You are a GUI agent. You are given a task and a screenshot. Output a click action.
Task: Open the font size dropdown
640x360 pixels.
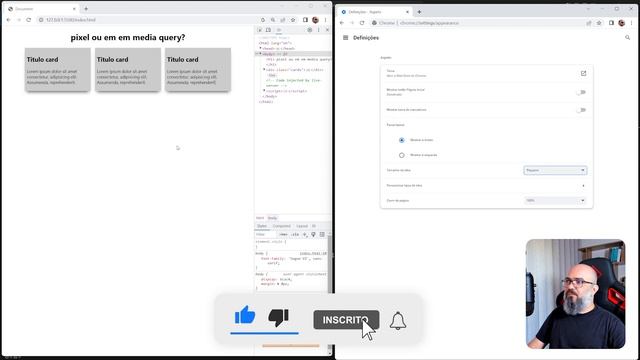tap(555, 170)
